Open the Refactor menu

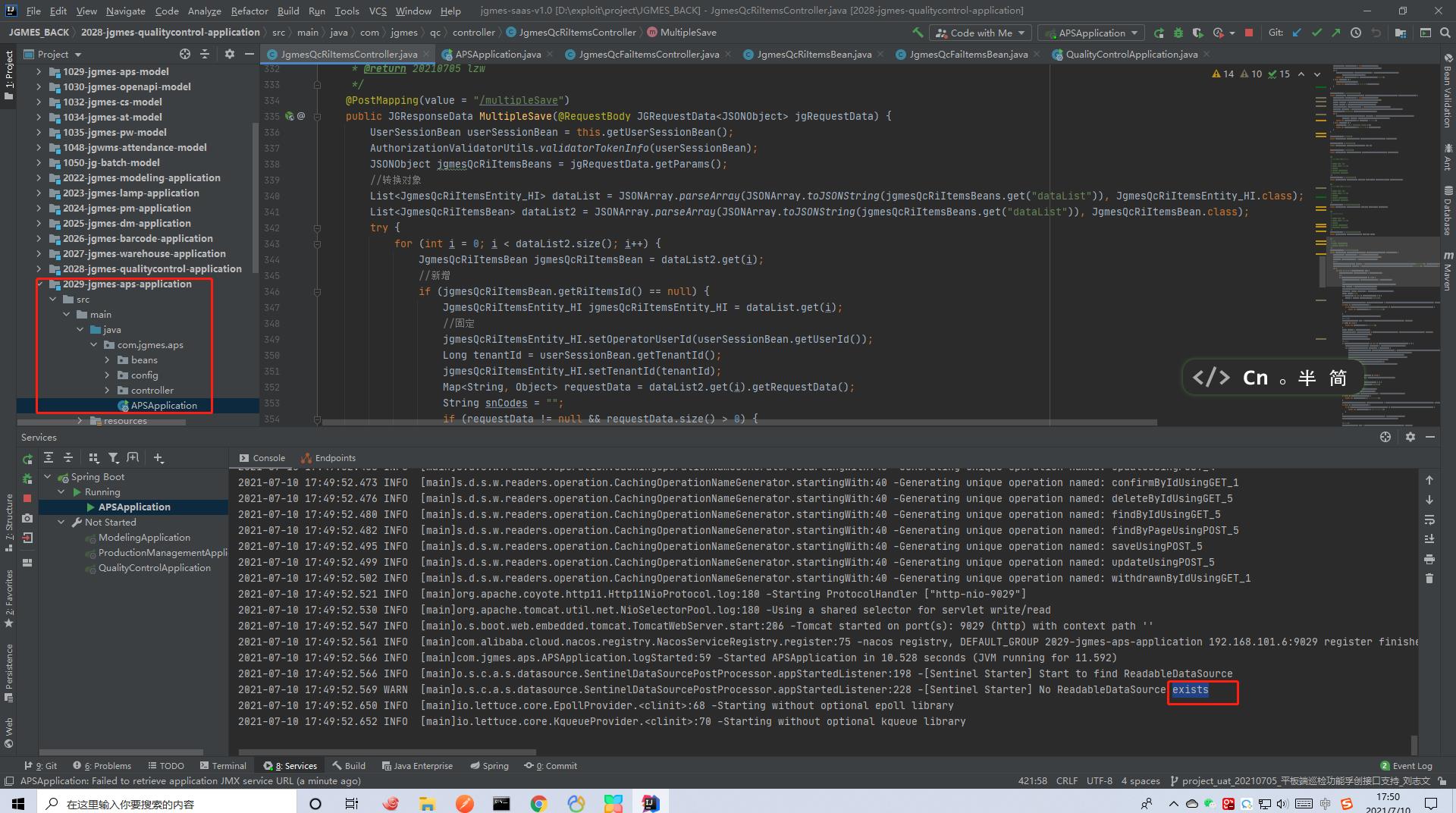tap(249, 11)
